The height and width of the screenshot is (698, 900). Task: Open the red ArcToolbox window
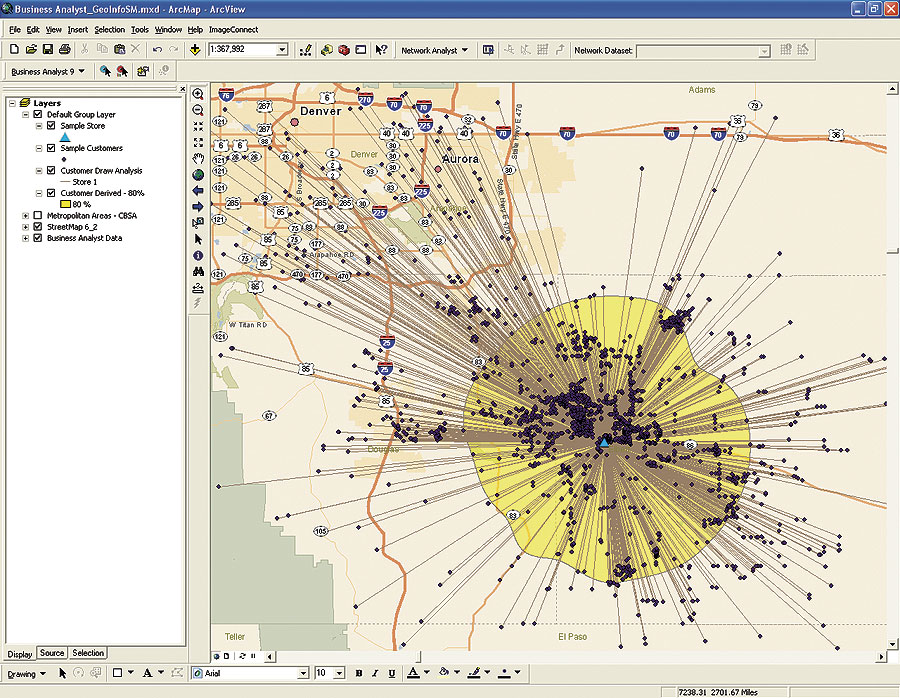pos(344,51)
